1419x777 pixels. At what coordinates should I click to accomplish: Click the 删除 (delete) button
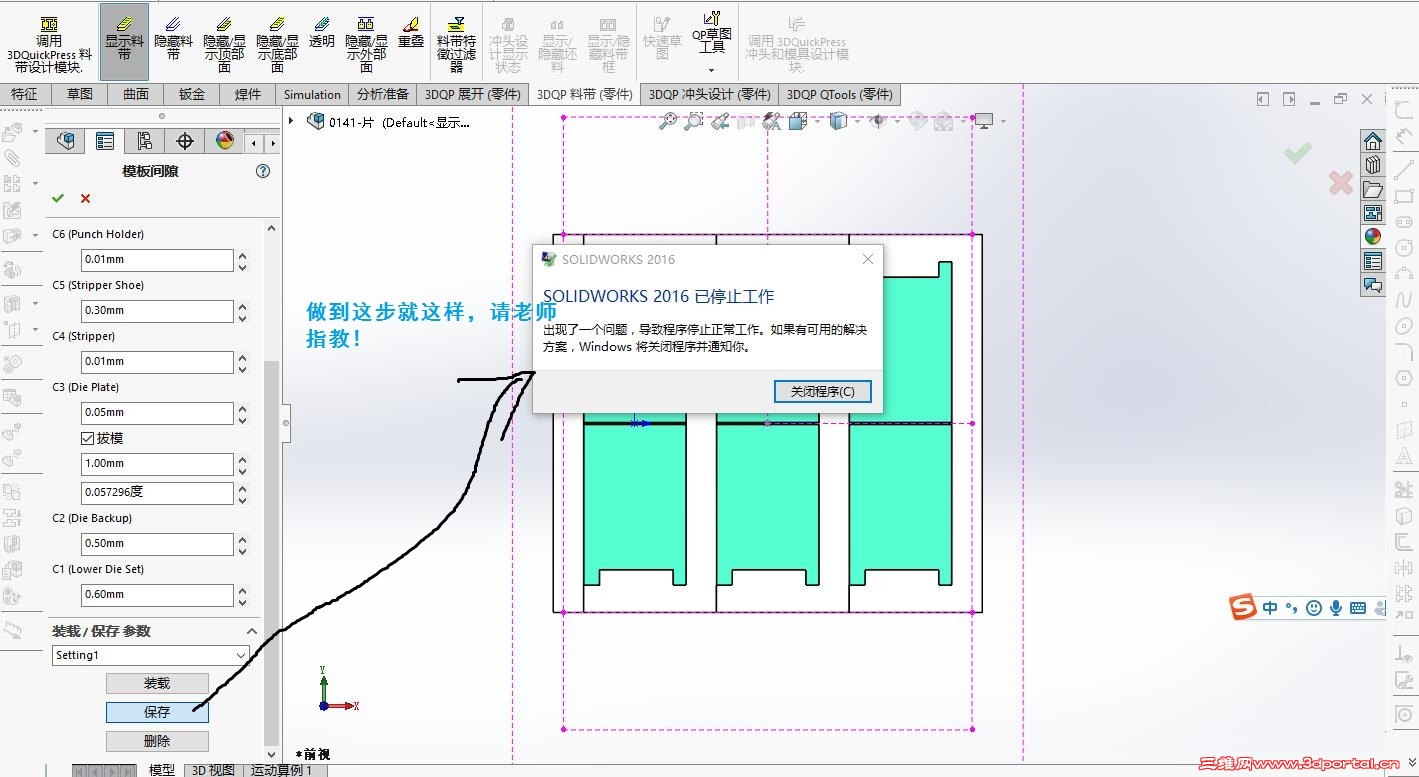click(x=157, y=741)
